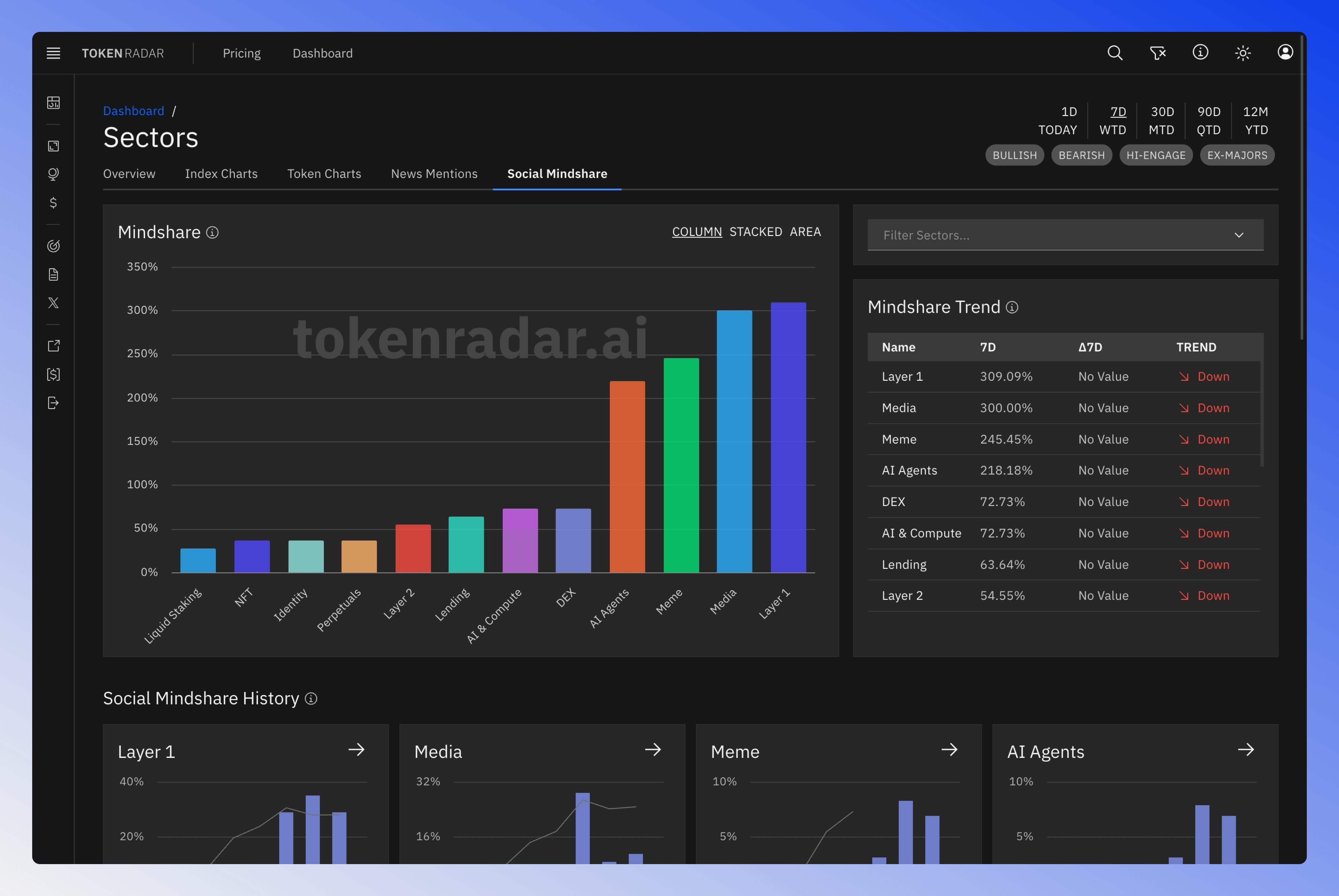
Task: Switch chart to STACKED view
Action: click(x=756, y=231)
